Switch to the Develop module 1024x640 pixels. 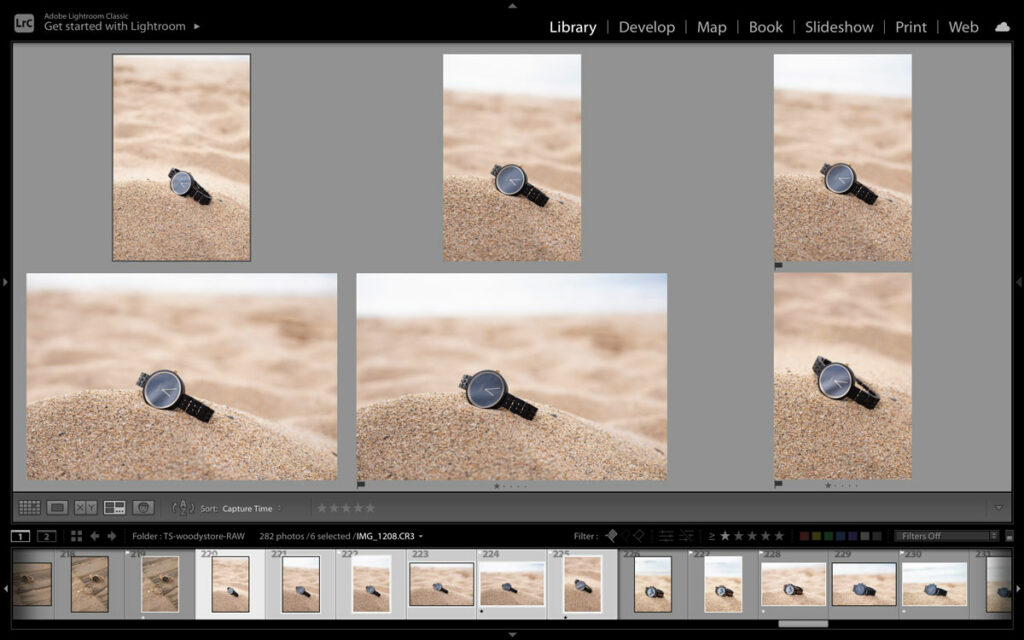tap(646, 27)
